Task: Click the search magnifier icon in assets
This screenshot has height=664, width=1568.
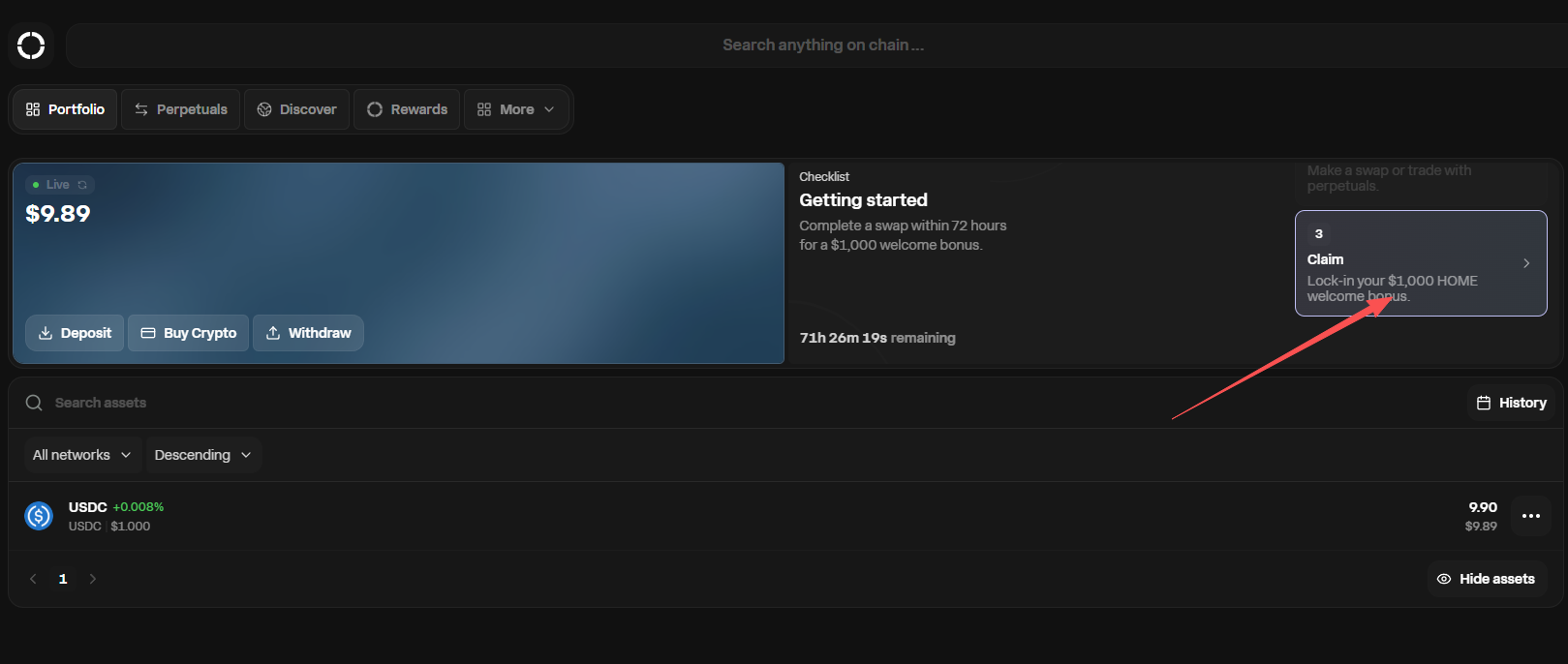Action: point(34,403)
